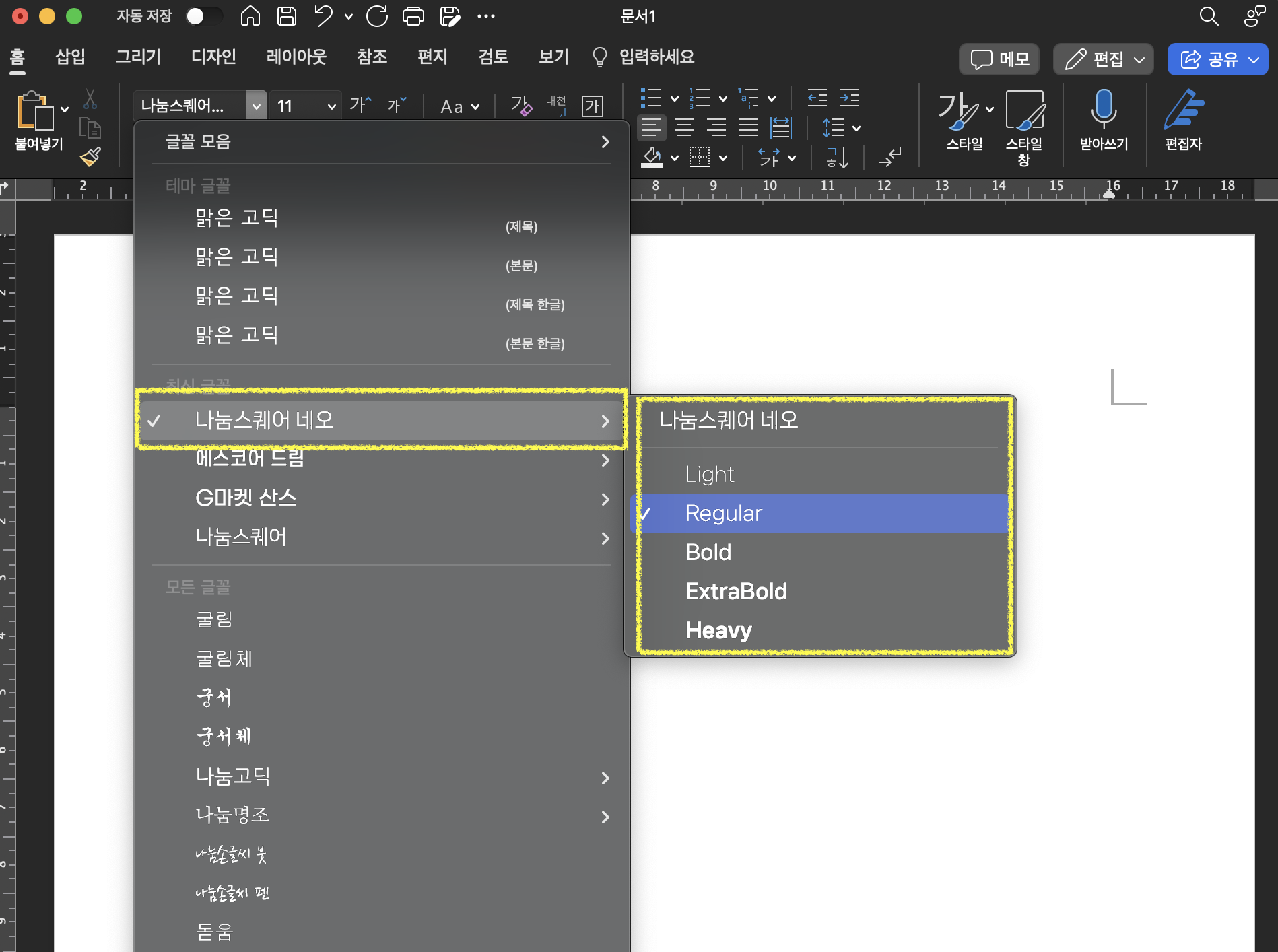This screenshot has height=952, width=1278.
Task: Click the 입력하세요 tell me field
Action: (x=657, y=57)
